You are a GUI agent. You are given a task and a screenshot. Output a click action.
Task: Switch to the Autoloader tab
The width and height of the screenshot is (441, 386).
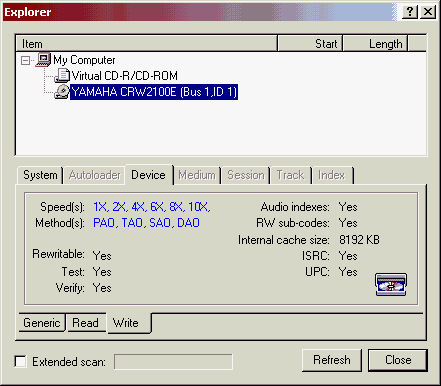[x=95, y=175]
